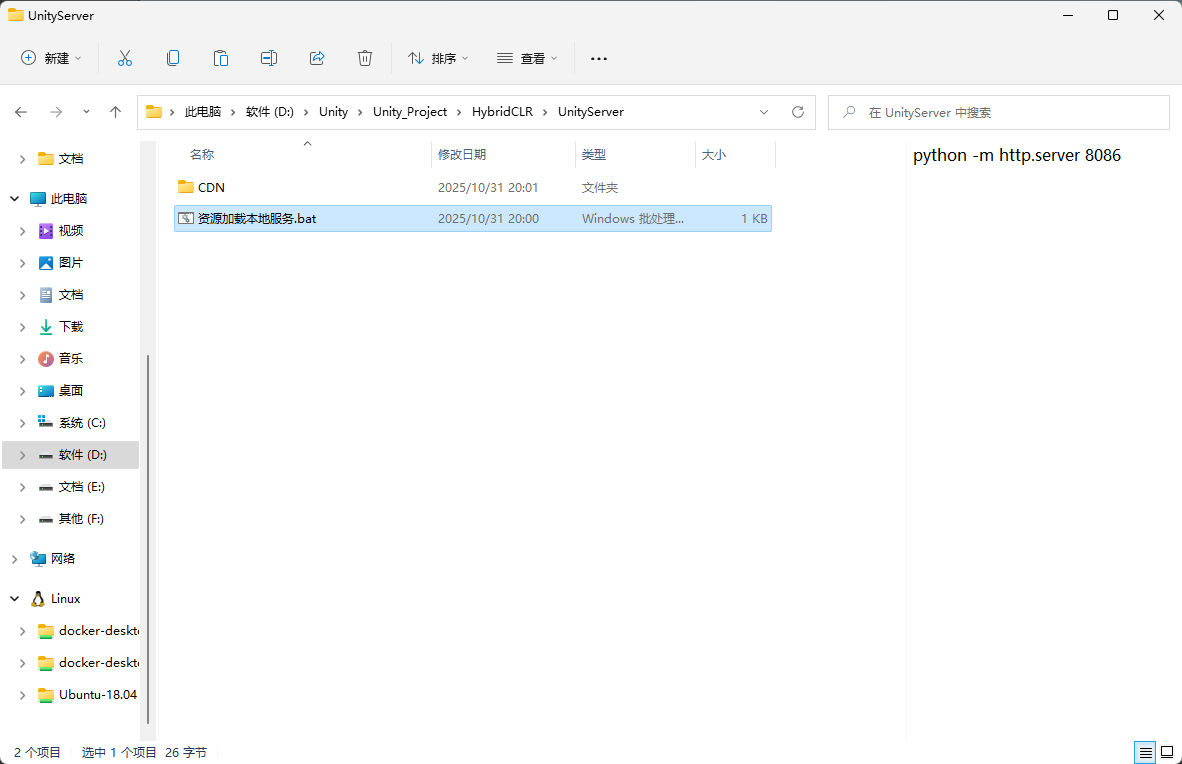Select the CDN folder row
Screen dimensions: 1182x764
pos(473,187)
